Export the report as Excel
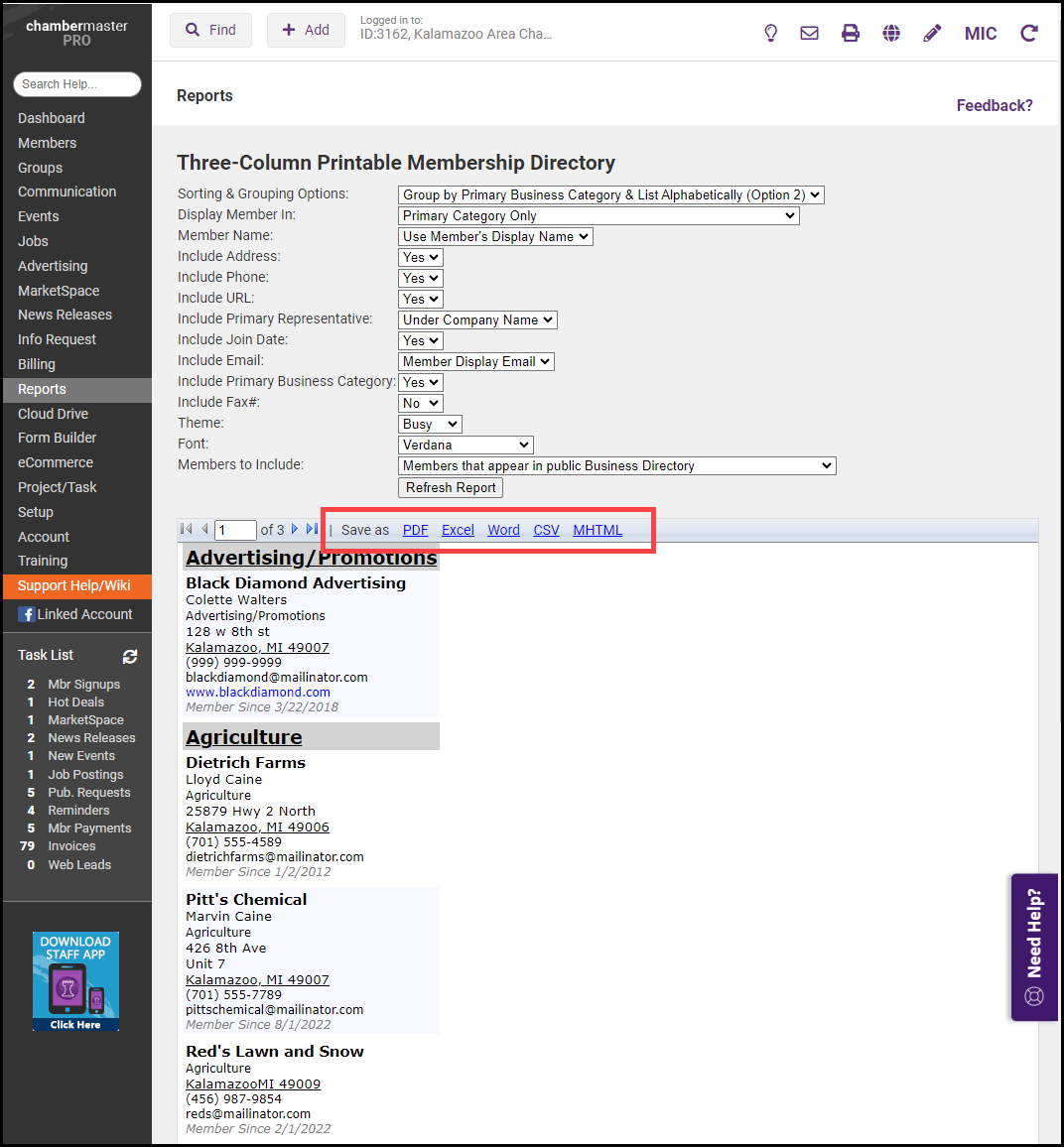This screenshot has width=1064, height=1147. pos(458,530)
